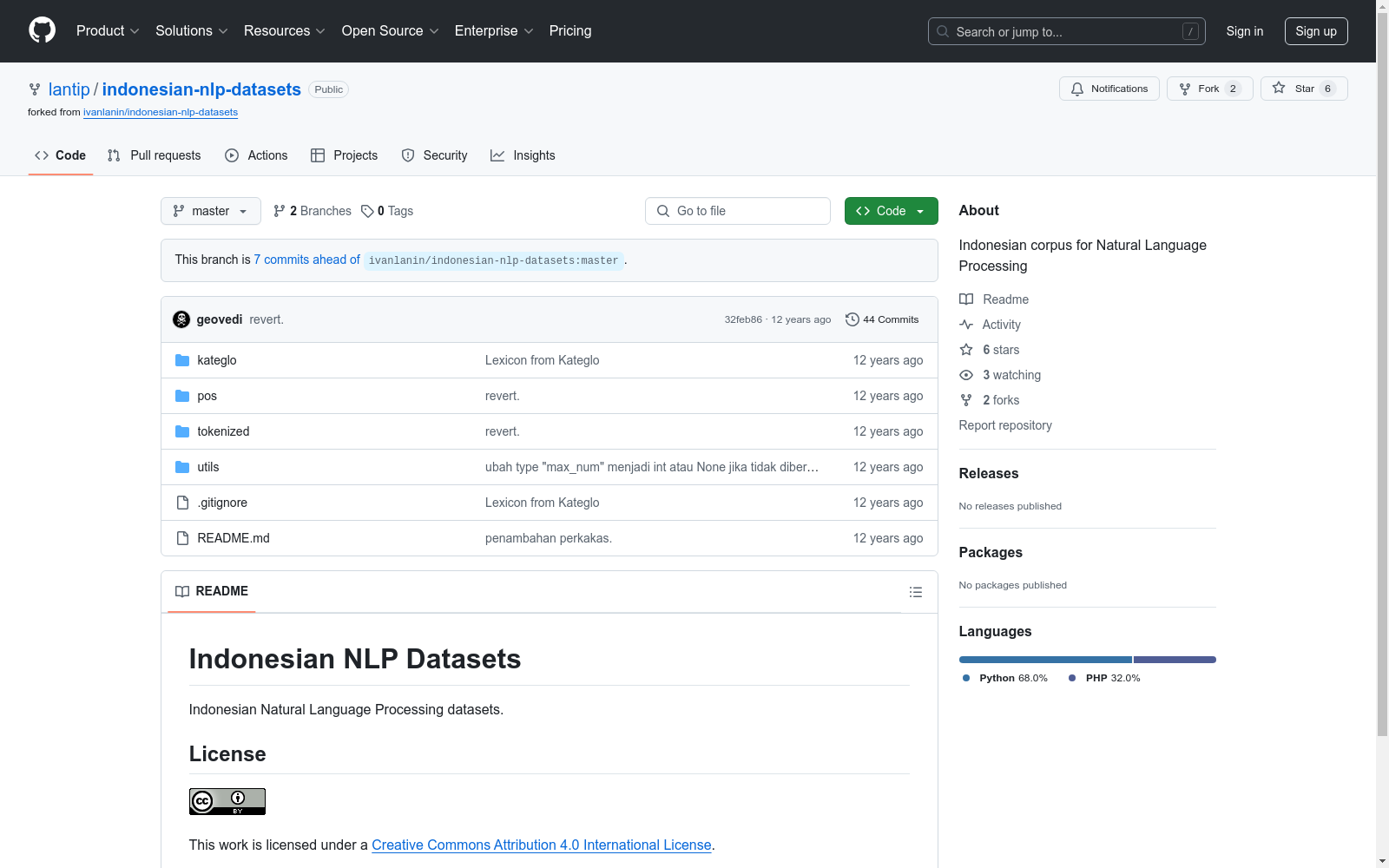
Task: Open commit hash 32feb86
Action: [x=743, y=319]
